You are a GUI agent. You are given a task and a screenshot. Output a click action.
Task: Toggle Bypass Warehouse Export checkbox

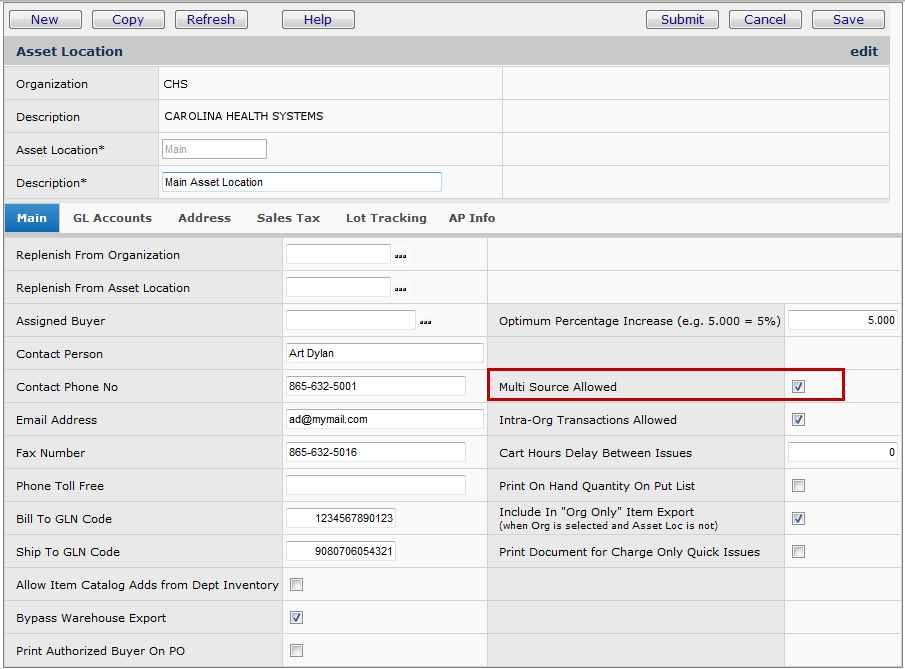tap(296, 618)
